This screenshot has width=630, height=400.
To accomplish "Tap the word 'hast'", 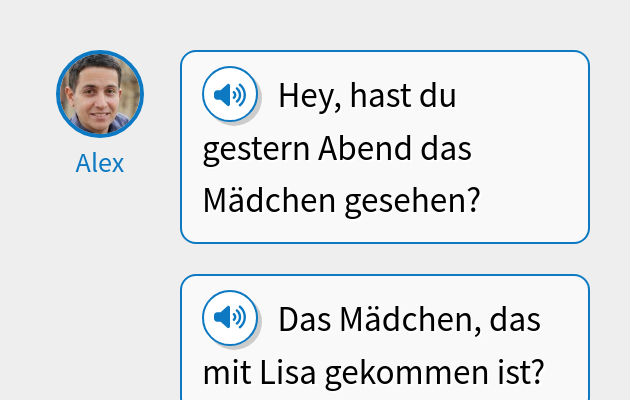I will coord(372,97).
